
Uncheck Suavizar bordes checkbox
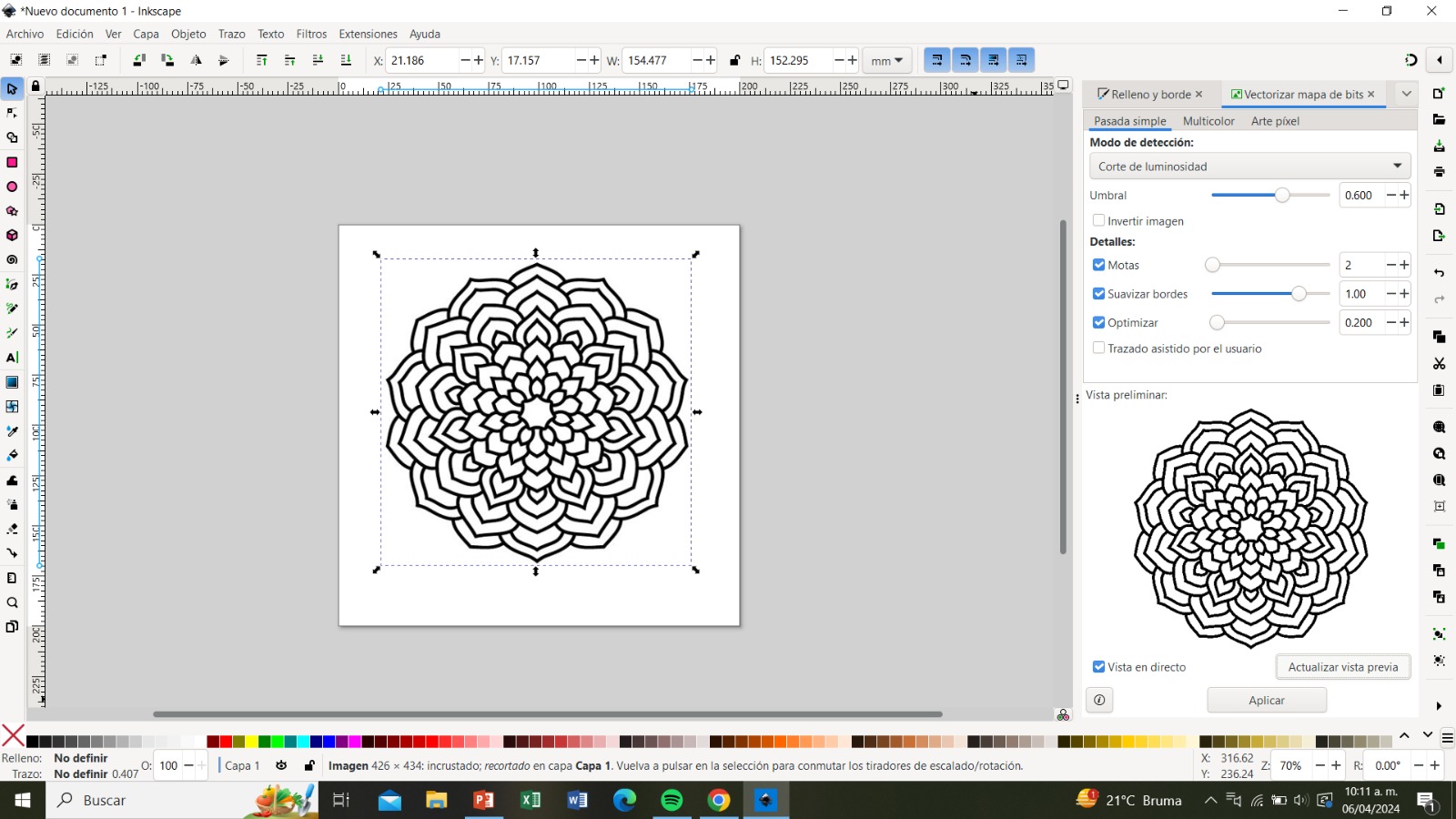click(1098, 294)
